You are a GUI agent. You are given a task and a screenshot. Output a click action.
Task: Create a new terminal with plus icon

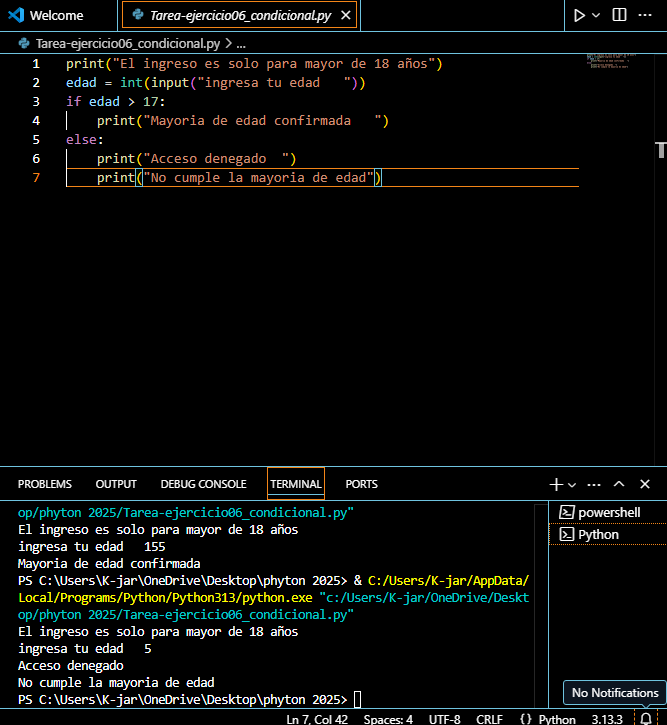click(x=556, y=484)
